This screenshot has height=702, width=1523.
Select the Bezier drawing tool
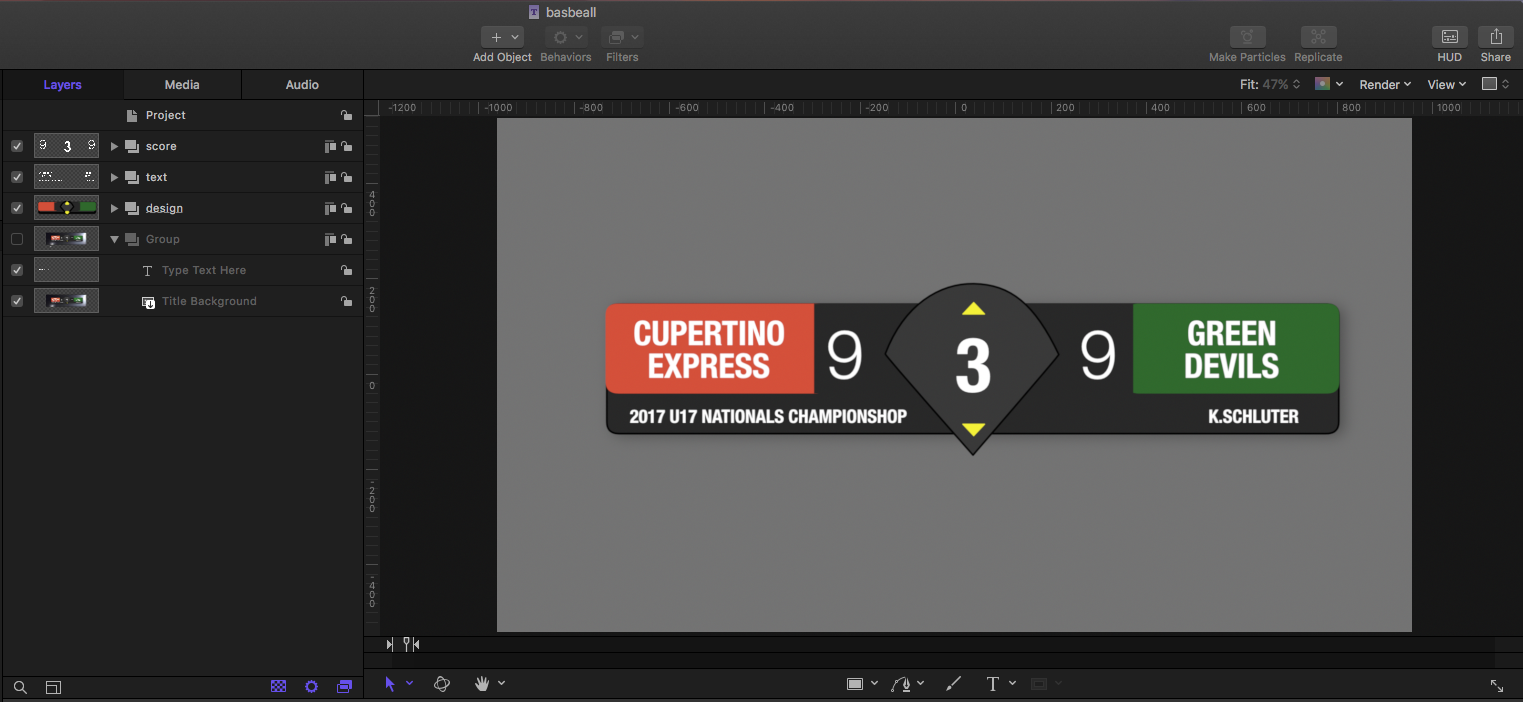pyautogui.click(x=901, y=683)
